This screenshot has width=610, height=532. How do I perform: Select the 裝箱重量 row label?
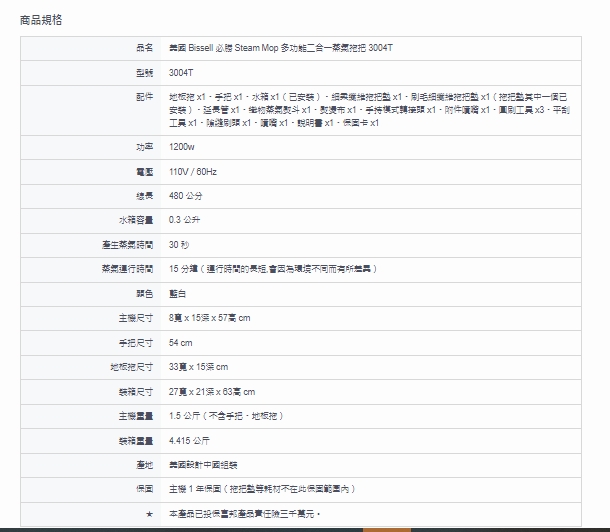point(136,441)
